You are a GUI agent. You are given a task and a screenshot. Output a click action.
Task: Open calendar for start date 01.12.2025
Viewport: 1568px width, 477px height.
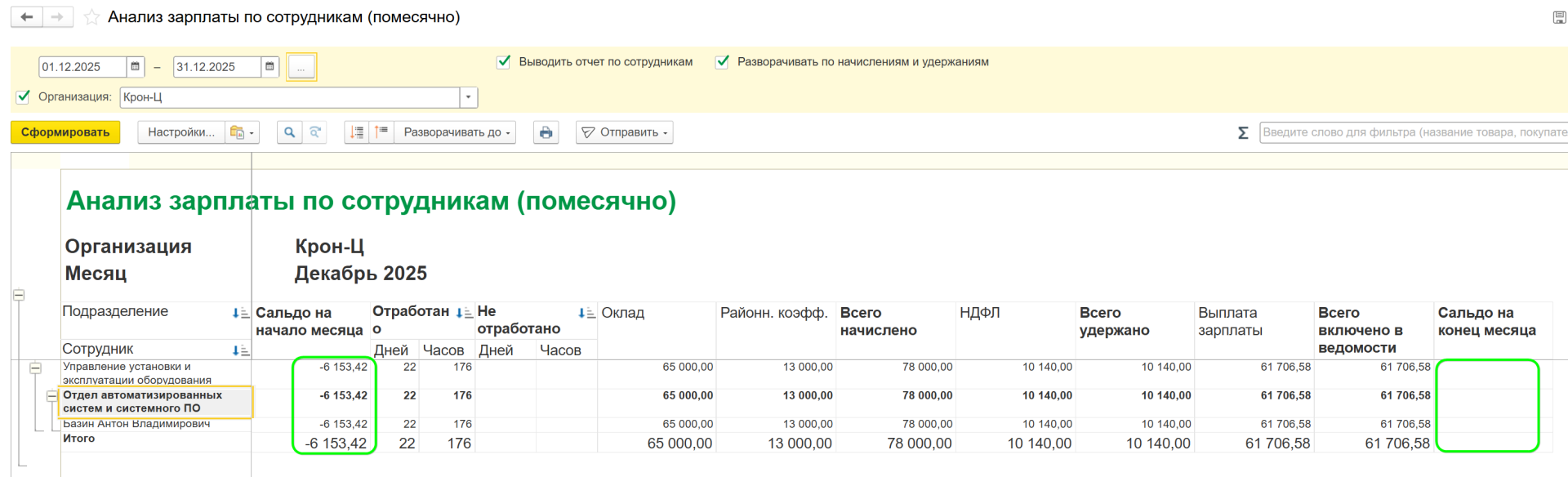(136, 67)
